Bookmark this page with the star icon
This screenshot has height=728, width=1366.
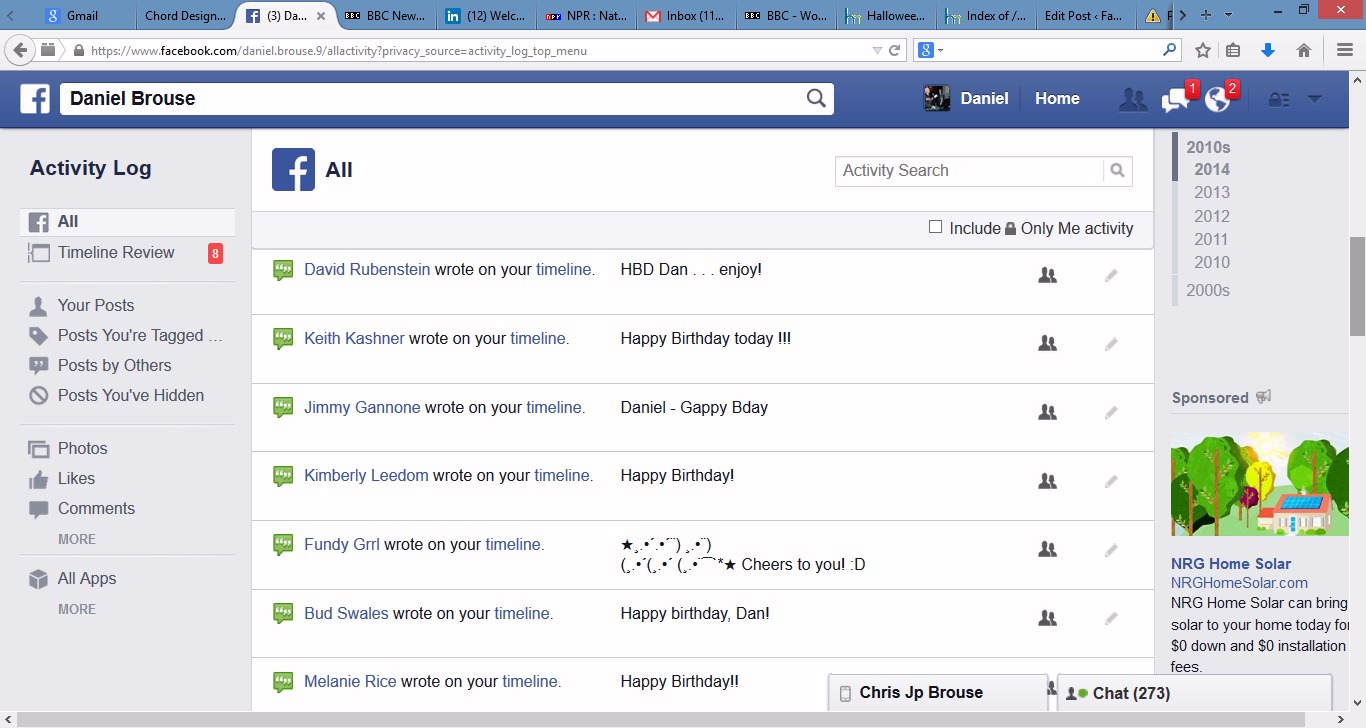pos(1203,50)
